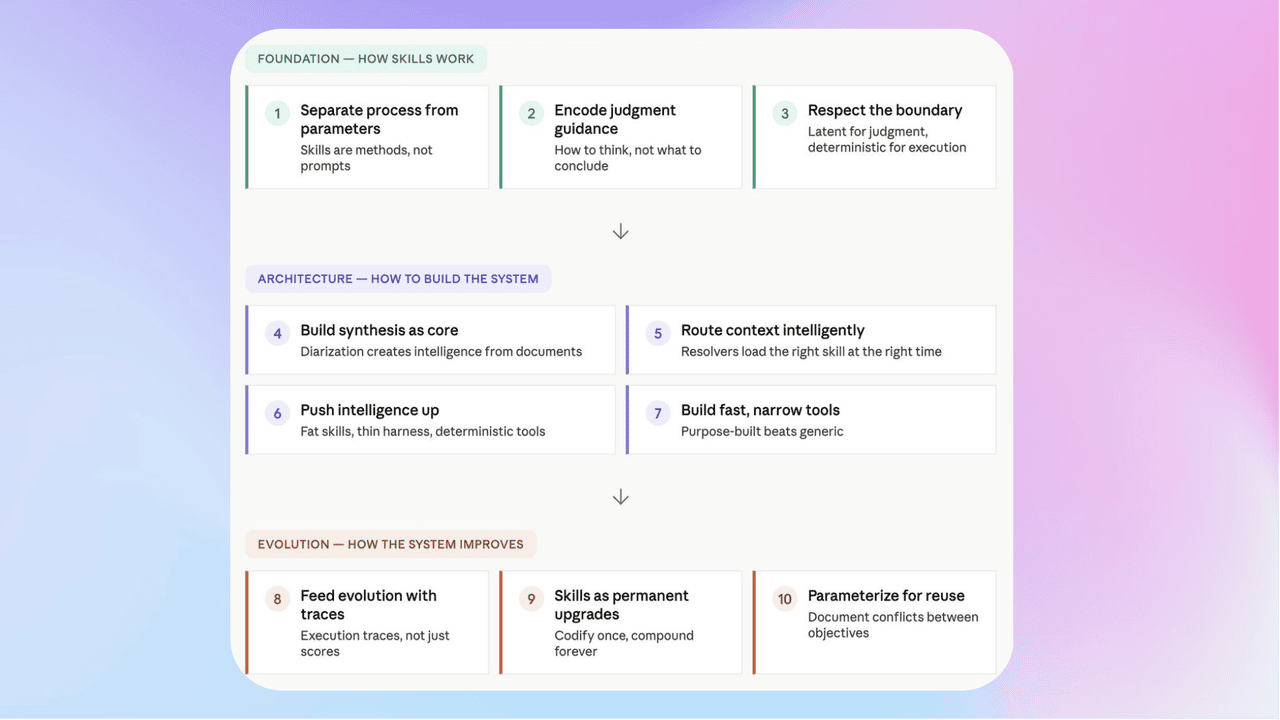
Task: Click the number 5 circle badge
Action: pos(658,333)
